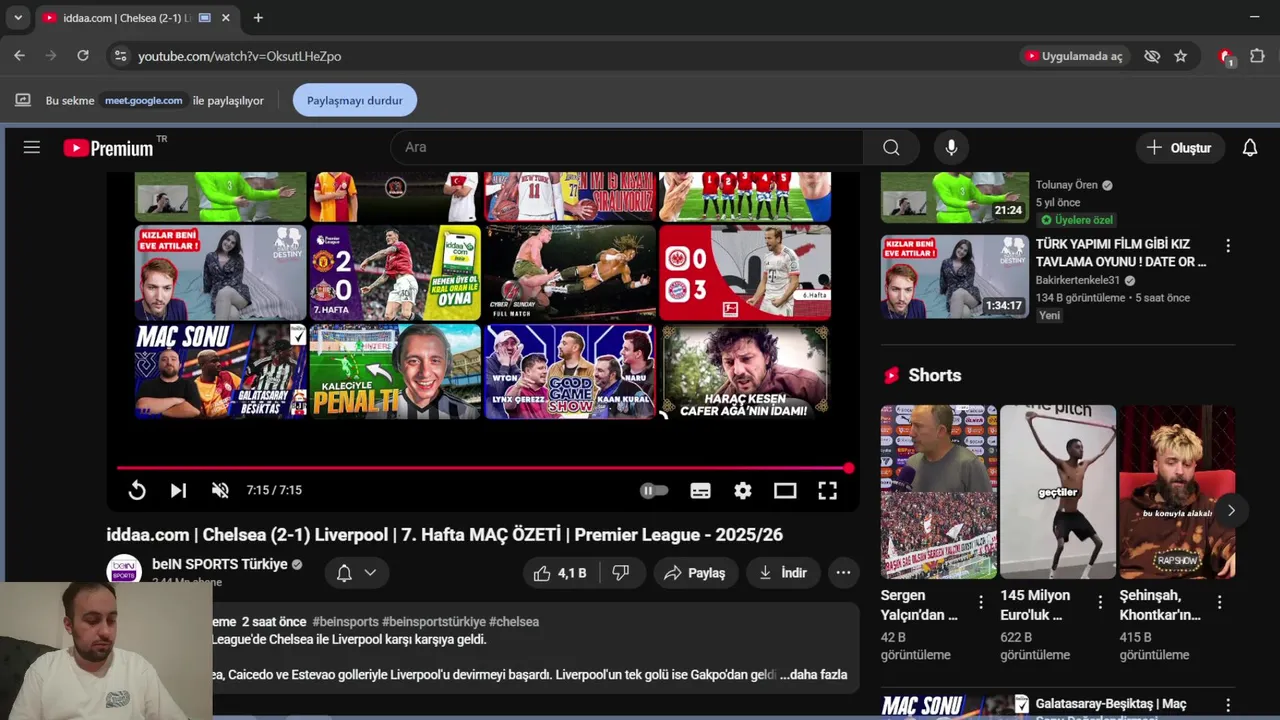The width and height of the screenshot is (1280, 720).
Task: Toggle the autoplay switch
Action: pos(654,490)
